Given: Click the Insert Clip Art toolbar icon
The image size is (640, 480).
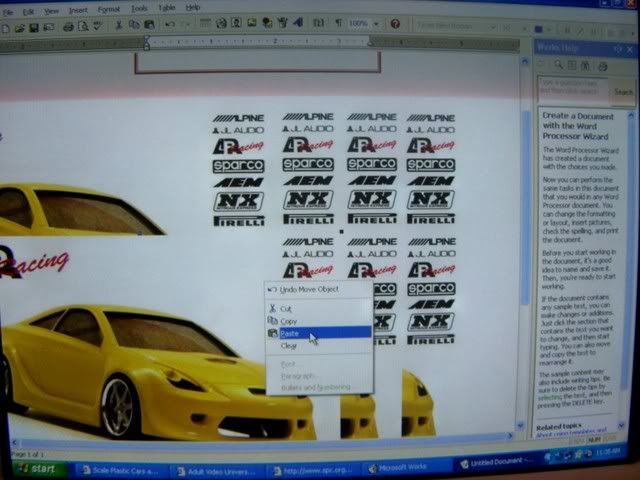Looking at the screenshot, I should point(267,22).
